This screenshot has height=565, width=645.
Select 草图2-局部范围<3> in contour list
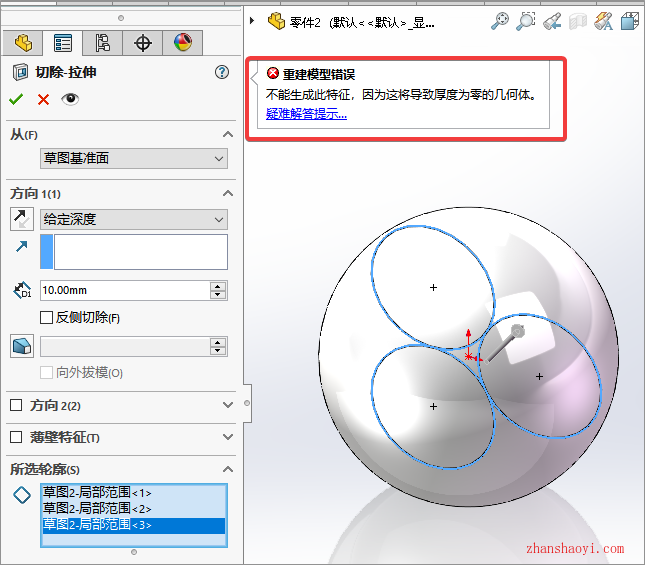(x=134, y=525)
